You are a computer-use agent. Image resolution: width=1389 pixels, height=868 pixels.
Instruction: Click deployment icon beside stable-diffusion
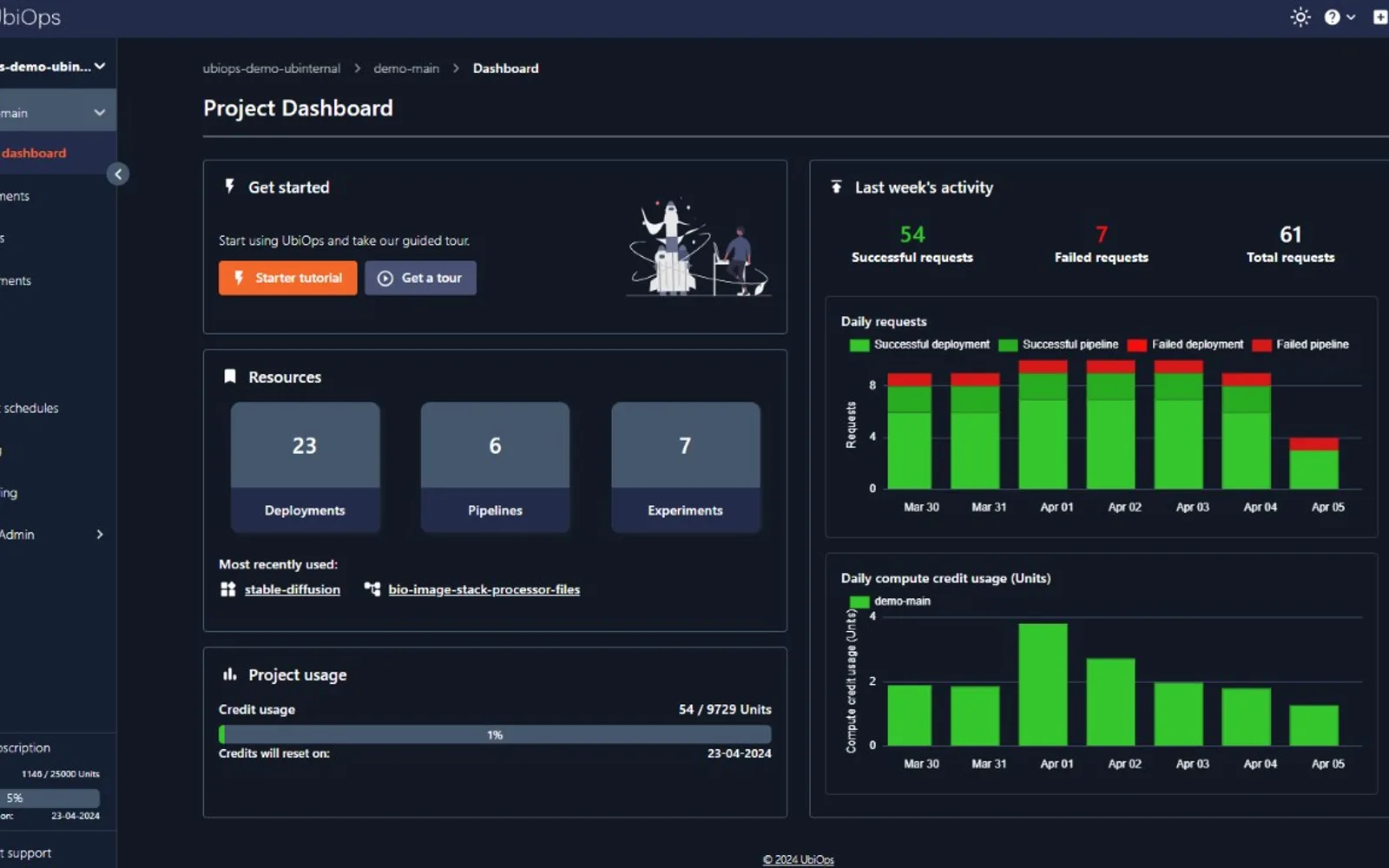pyautogui.click(x=228, y=589)
